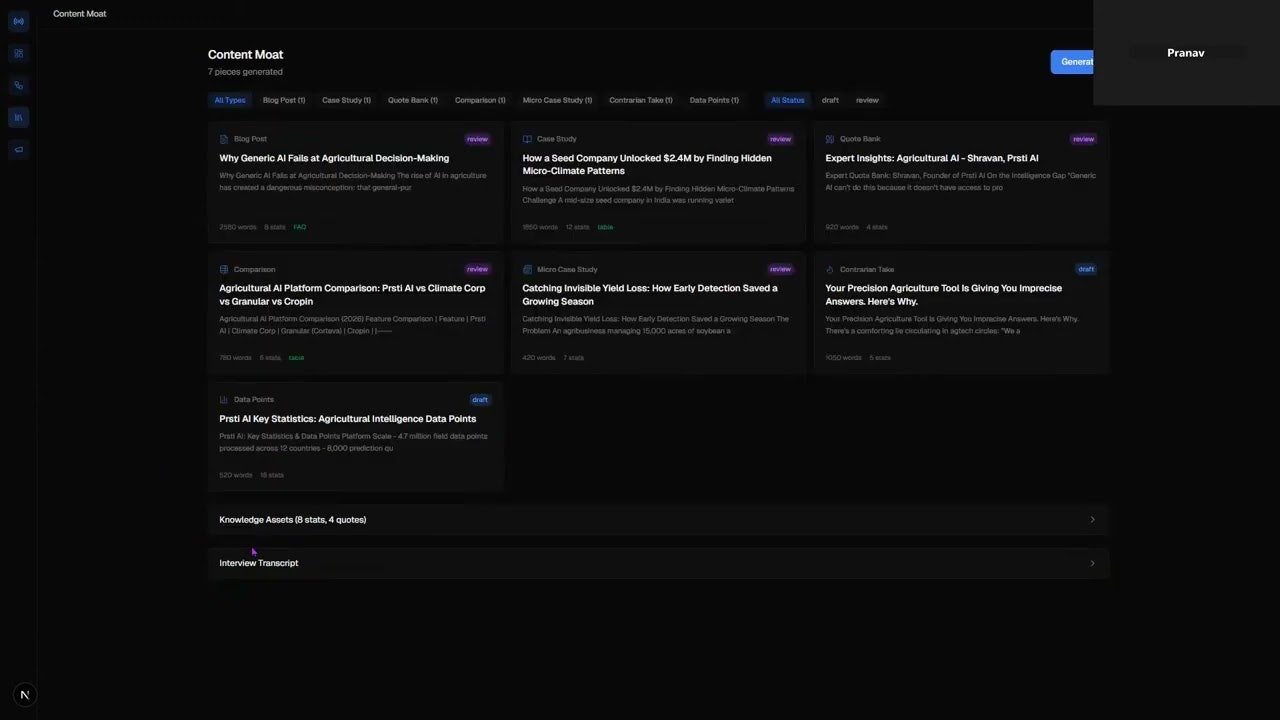Filter by Micro Case Study (1)

(x=557, y=100)
